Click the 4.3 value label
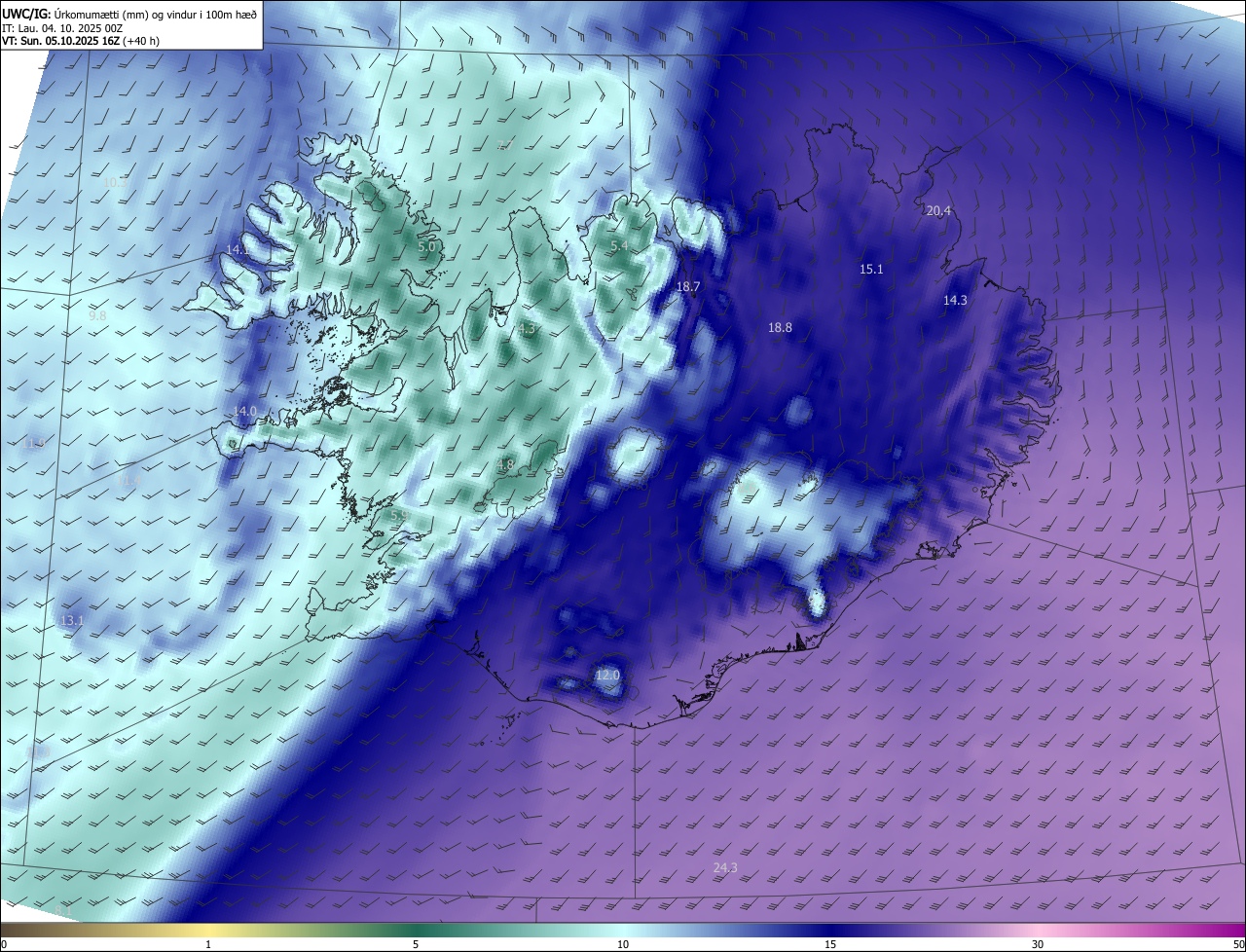This screenshot has width=1246, height=952. click(x=528, y=329)
